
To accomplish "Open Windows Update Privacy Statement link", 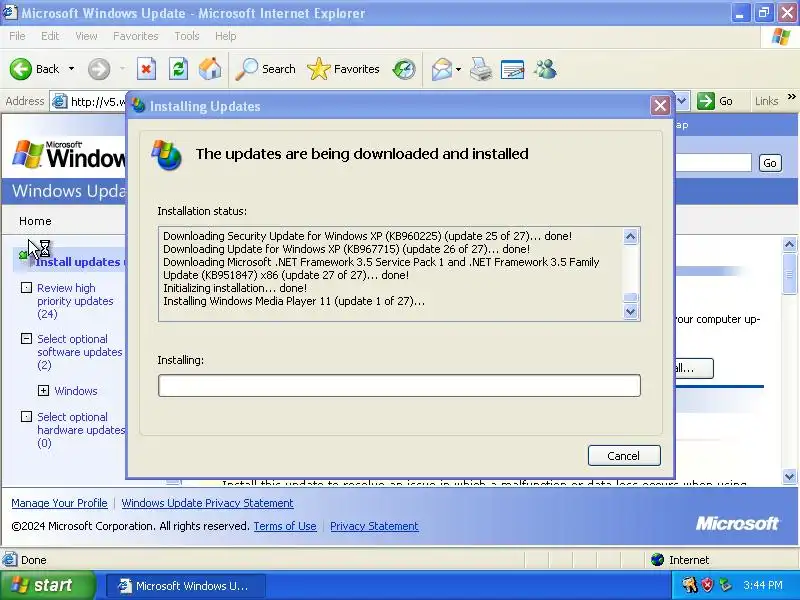I will click(207, 503).
